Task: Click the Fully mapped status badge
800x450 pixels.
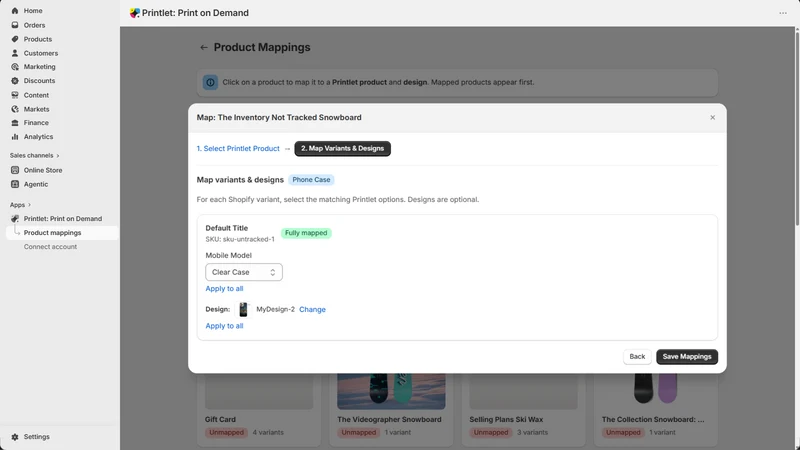Action: tap(306, 233)
